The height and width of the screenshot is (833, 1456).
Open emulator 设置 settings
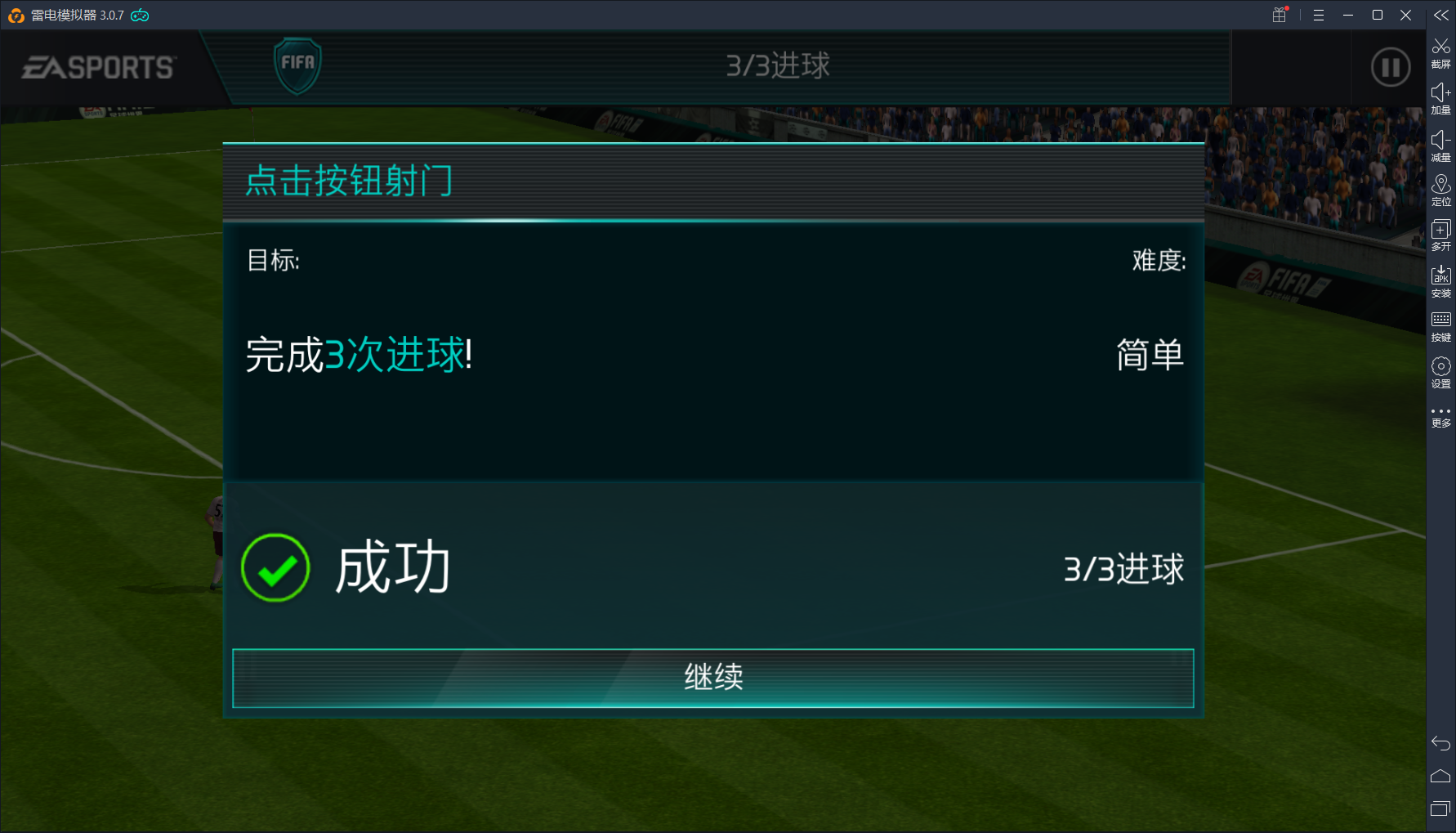tap(1441, 373)
